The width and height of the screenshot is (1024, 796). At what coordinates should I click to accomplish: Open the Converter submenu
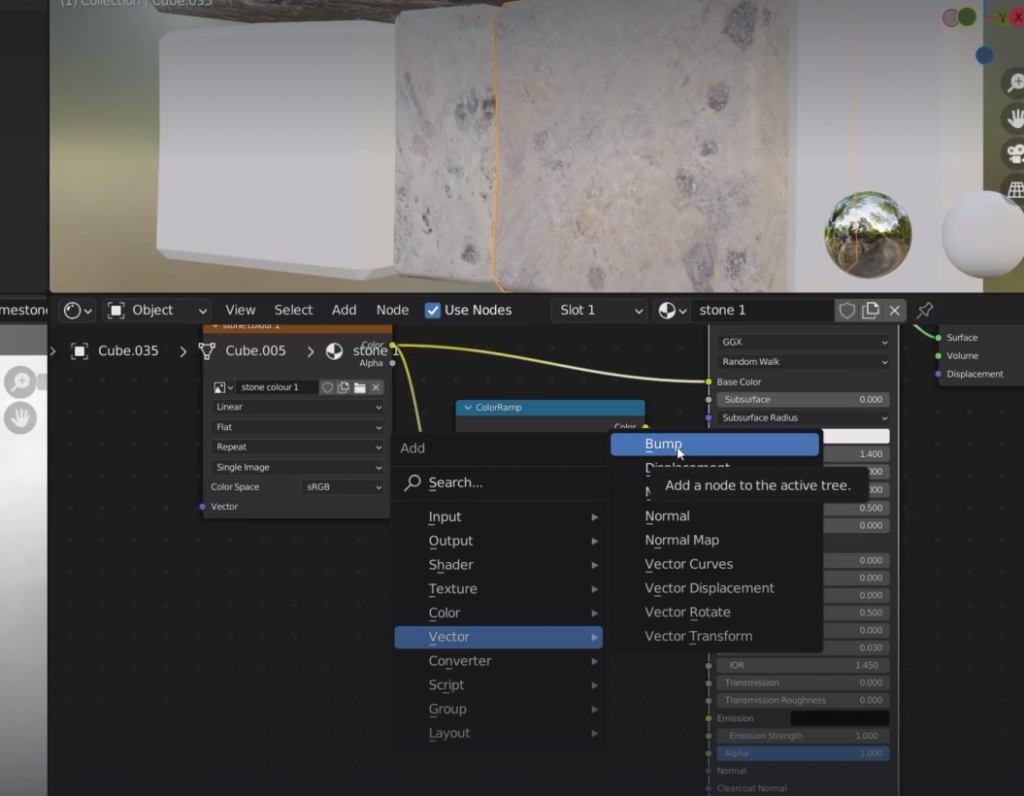(x=498, y=661)
